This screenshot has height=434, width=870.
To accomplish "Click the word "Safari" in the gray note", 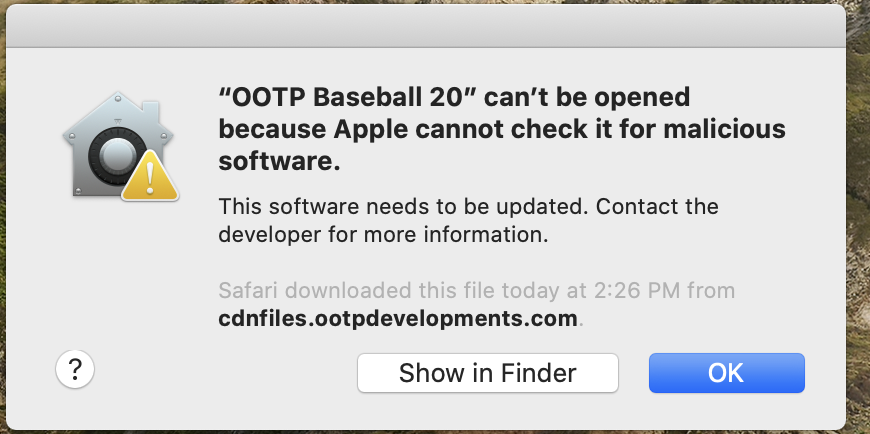I will click(248, 291).
